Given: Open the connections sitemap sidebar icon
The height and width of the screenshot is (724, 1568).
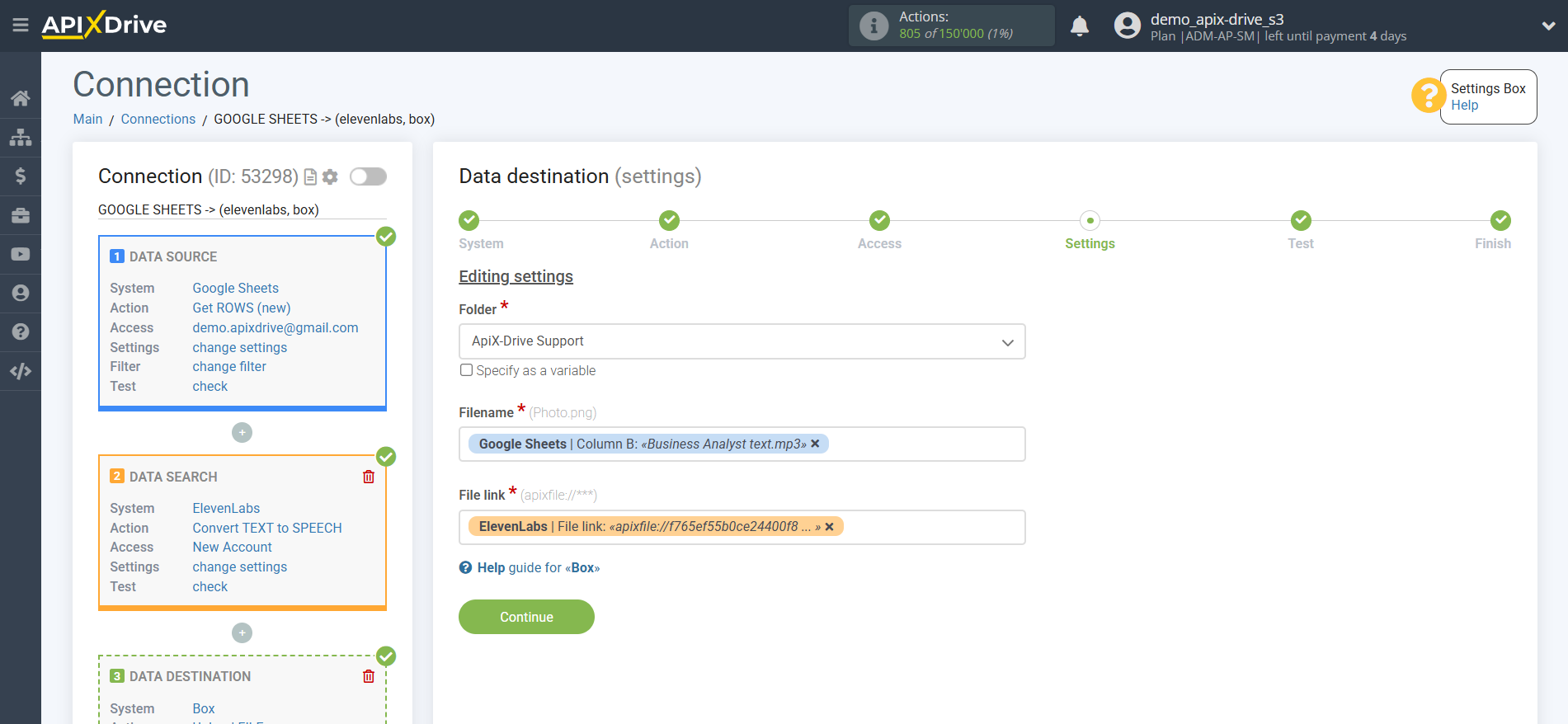Looking at the screenshot, I should click(21, 137).
